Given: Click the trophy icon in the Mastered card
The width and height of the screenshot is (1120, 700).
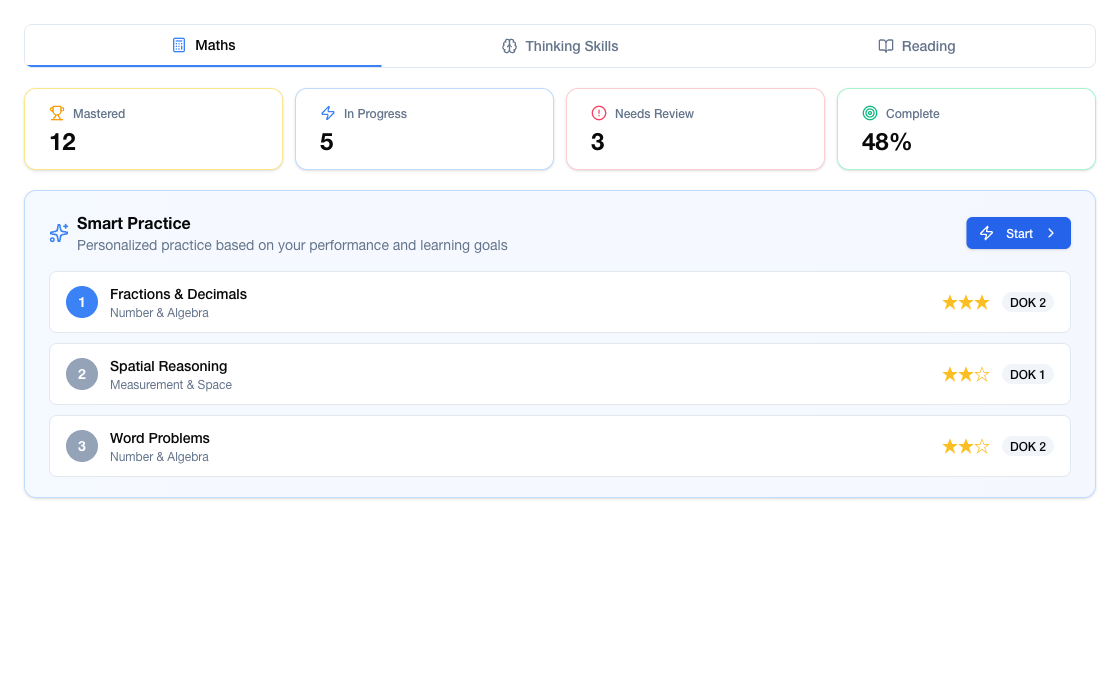Looking at the screenshot, I should [x=56, y=113].
